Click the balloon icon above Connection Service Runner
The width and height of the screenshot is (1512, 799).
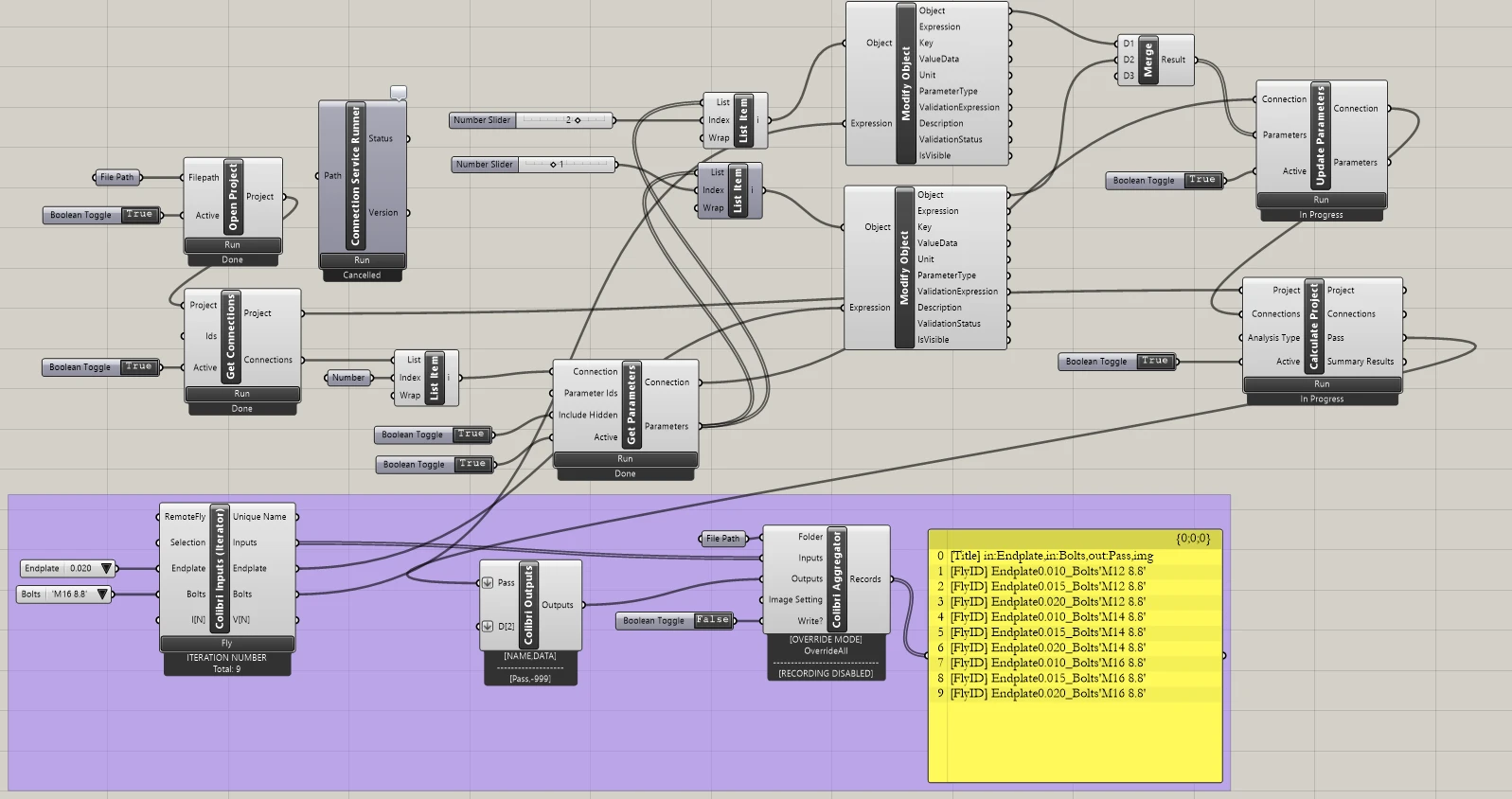click(x=399, y=93)
